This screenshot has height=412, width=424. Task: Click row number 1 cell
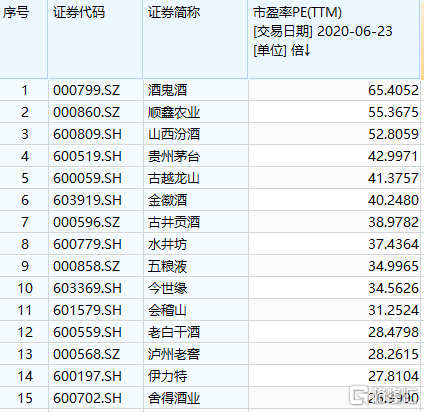24,90
